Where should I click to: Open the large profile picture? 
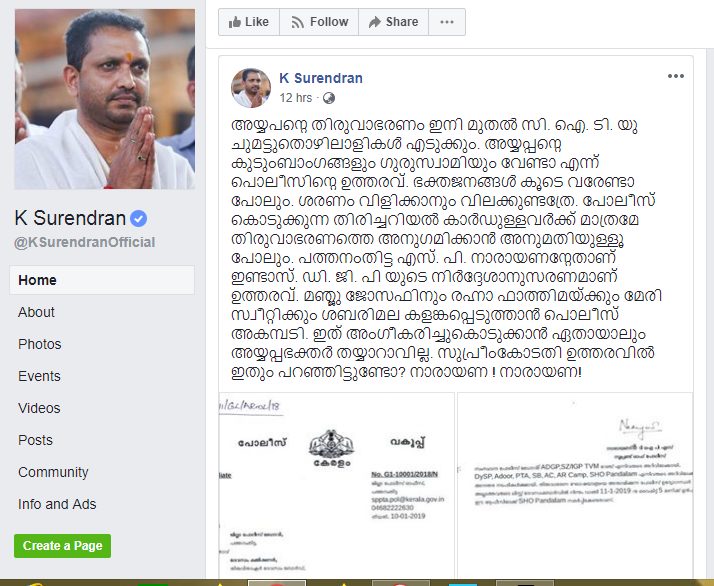(105, 99)
